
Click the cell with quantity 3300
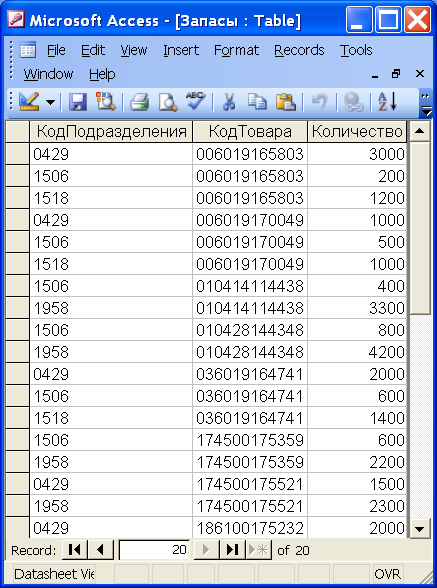(357, 308)
